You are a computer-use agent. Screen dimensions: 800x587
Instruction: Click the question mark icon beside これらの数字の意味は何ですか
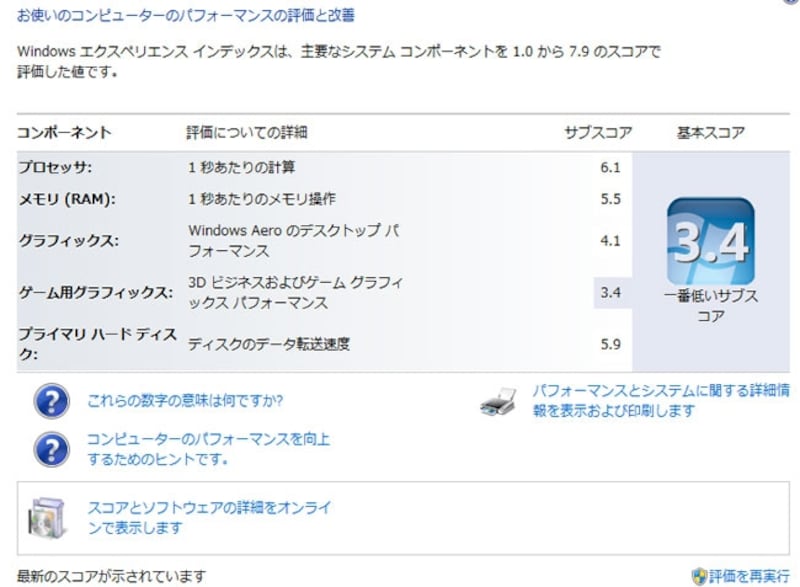pos(52,401)
